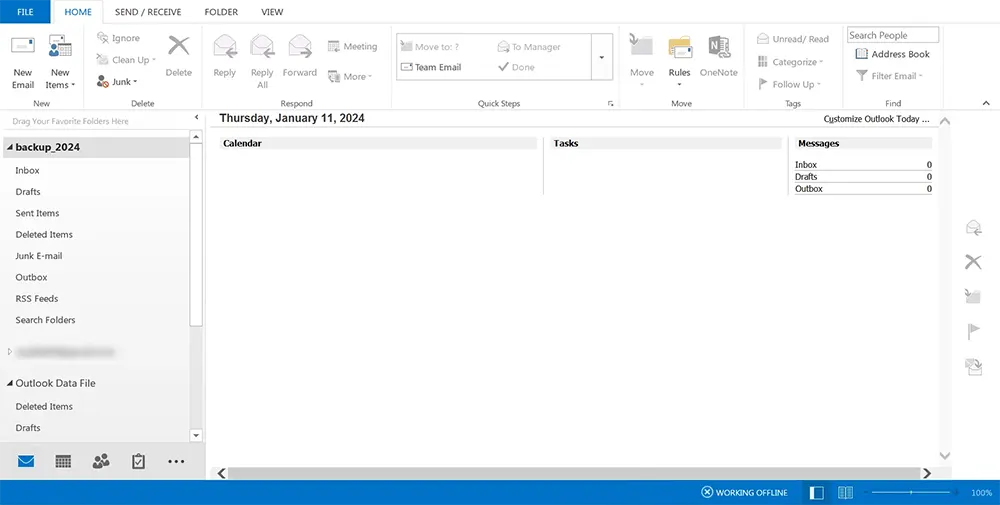The height and width of the screenshot is (505, 1000).
Task: Click the New Email icon
Action: click(x=23, y=47)
